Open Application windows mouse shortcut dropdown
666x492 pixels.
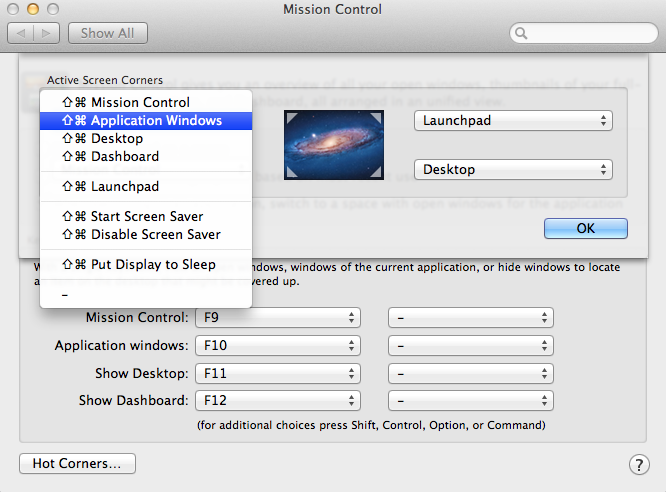pyautogui.click(x=471, y=345)
